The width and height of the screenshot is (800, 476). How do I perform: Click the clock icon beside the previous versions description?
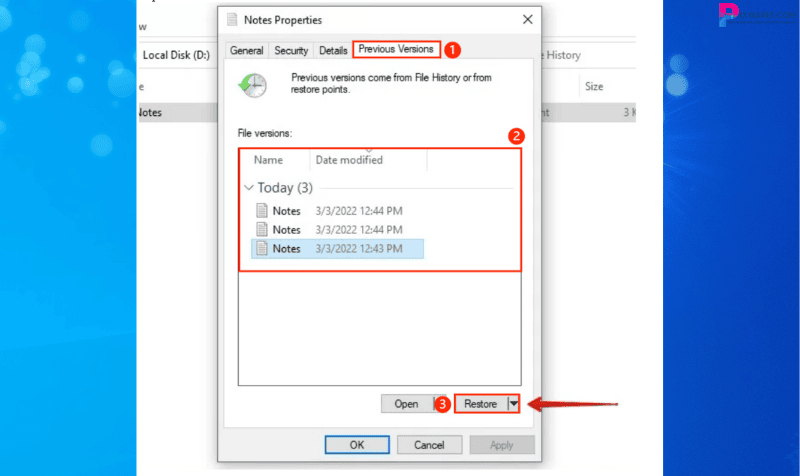pyautogui.click(x=251, y=85)
